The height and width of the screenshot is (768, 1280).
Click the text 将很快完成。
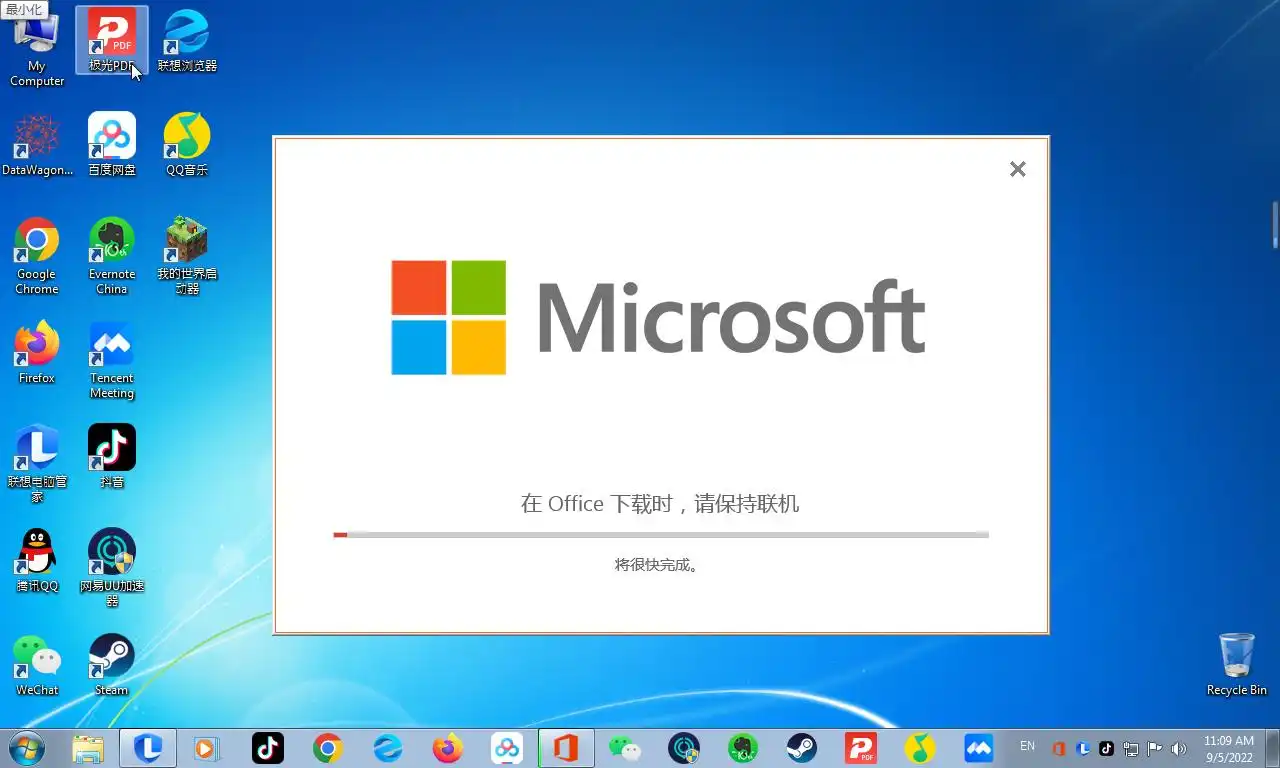(x=657, y=565)
